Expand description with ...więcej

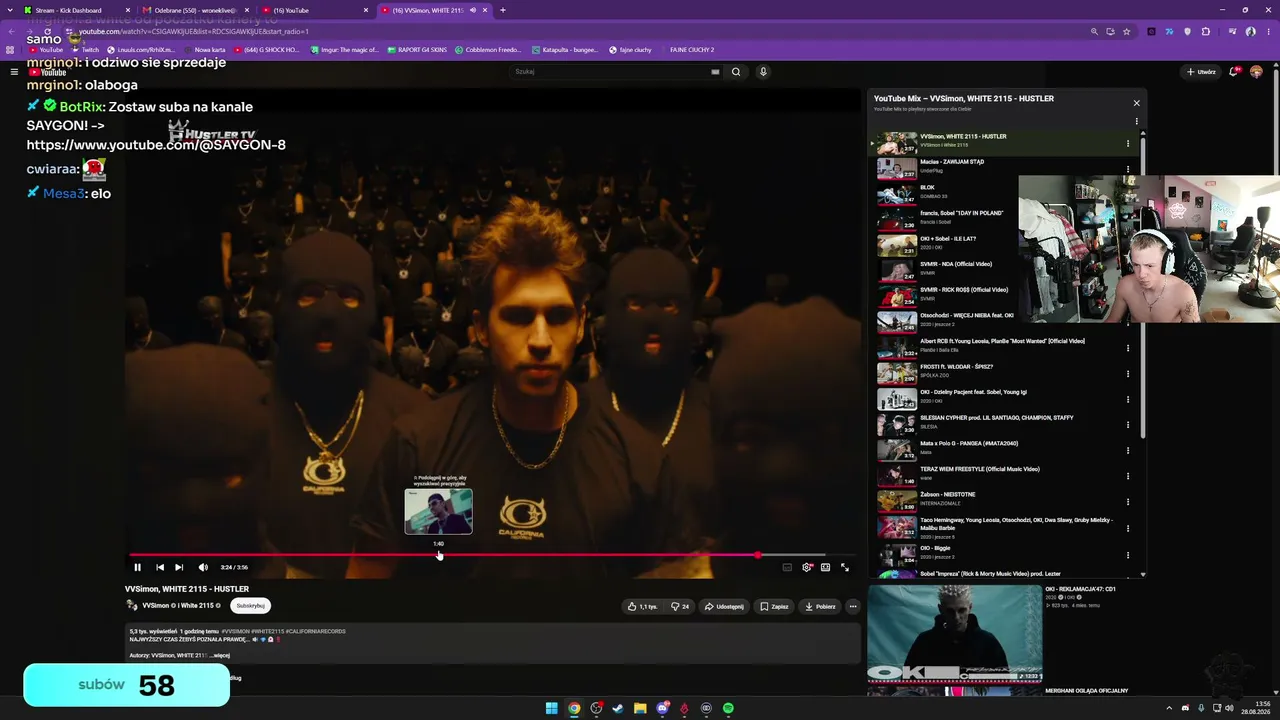pyautogui.click(x=219, y=655)
